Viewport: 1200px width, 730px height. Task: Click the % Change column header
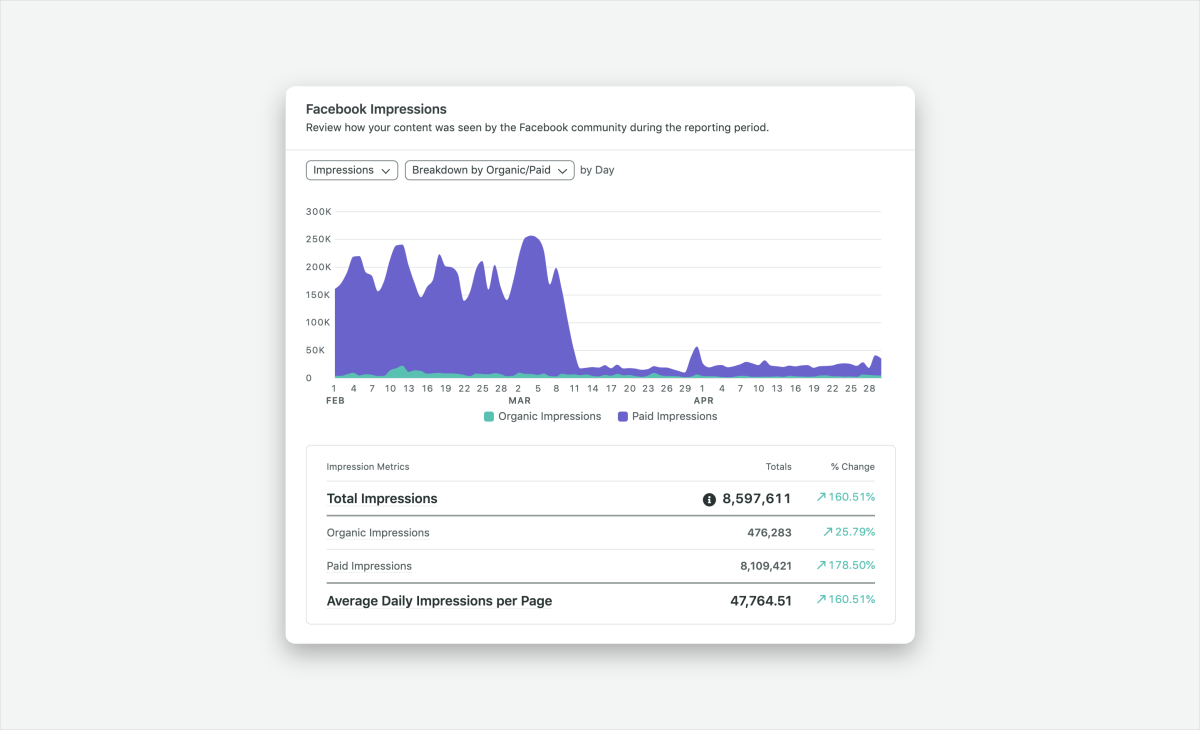click(x=853, y=467)
